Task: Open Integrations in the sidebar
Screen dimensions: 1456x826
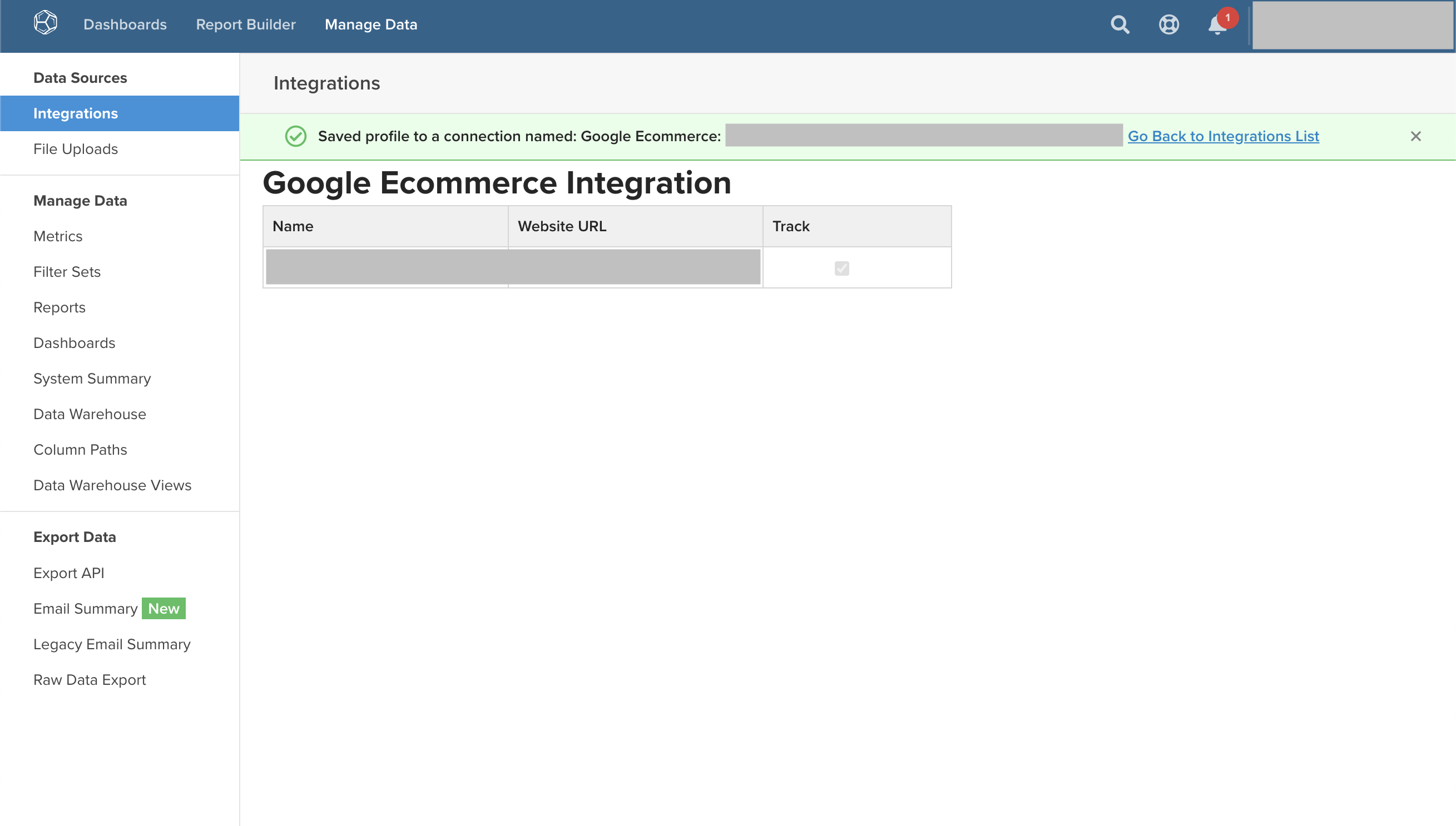Action: (x=76, y=113)
